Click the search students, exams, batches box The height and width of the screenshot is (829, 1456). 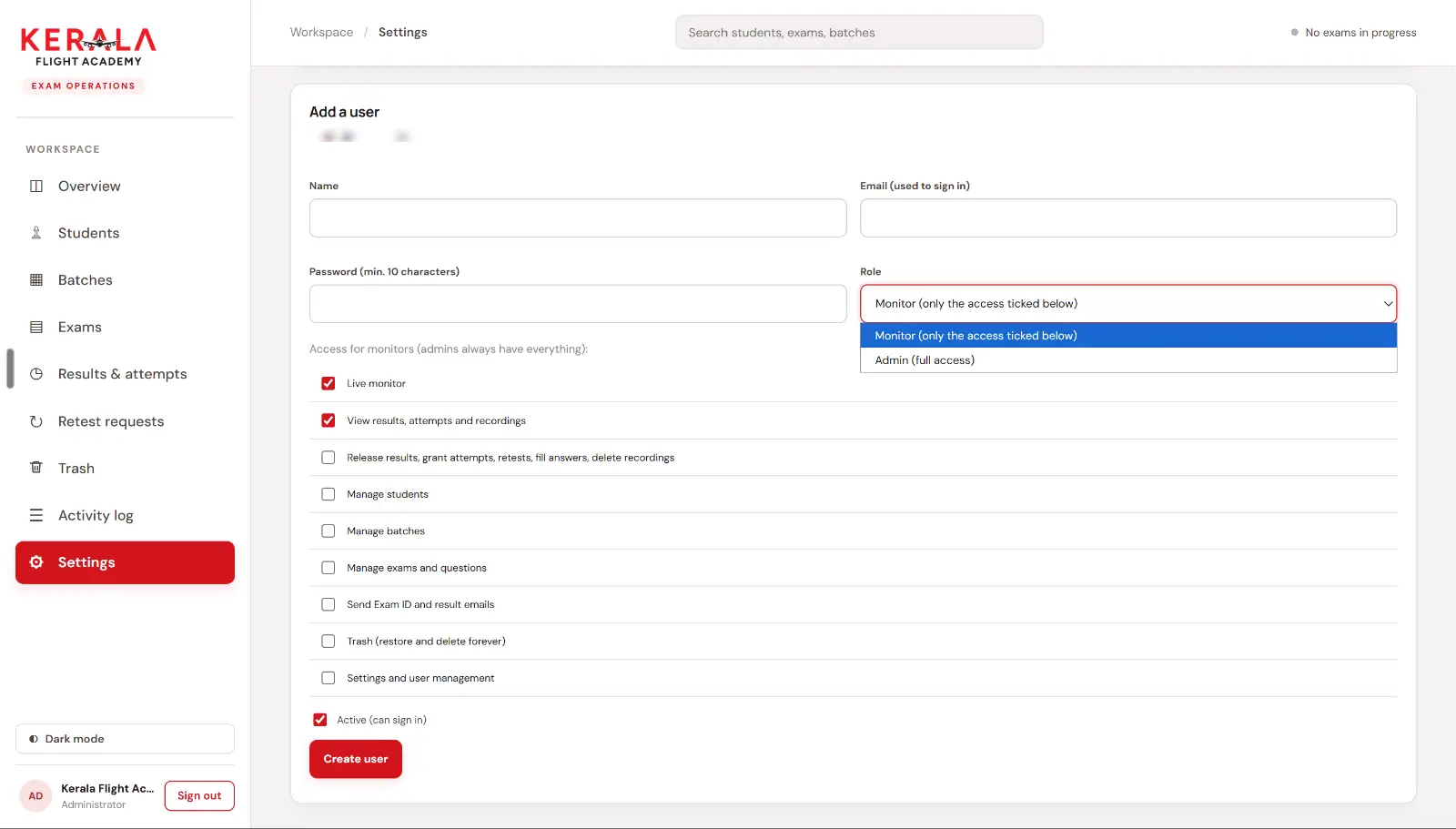[859, 32]
